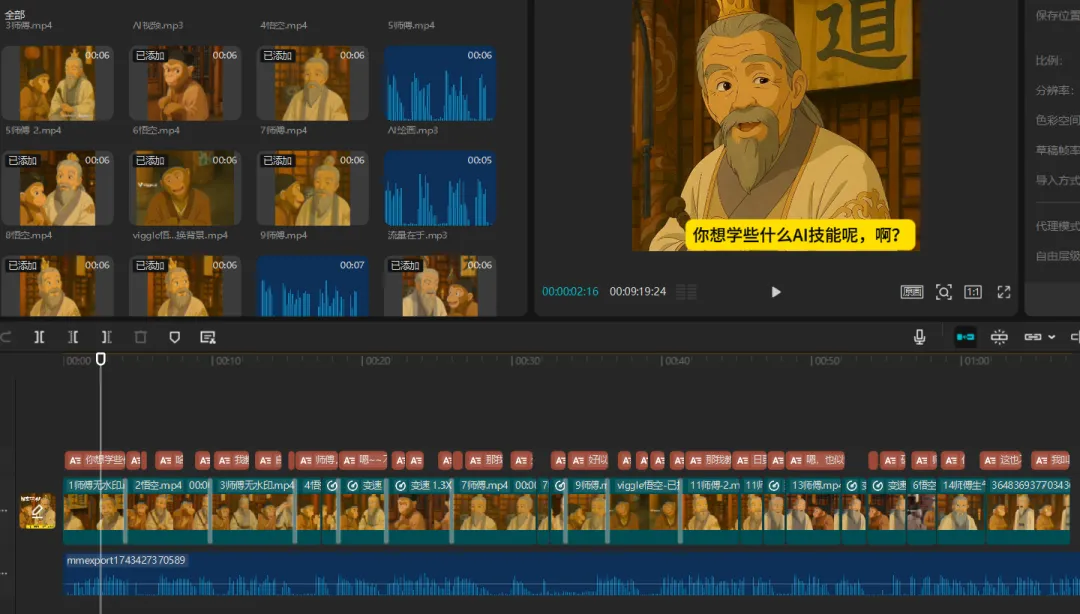Click total duration 00:09:19:24
This screenshot has width=1080, height=614.
[638, 291]
